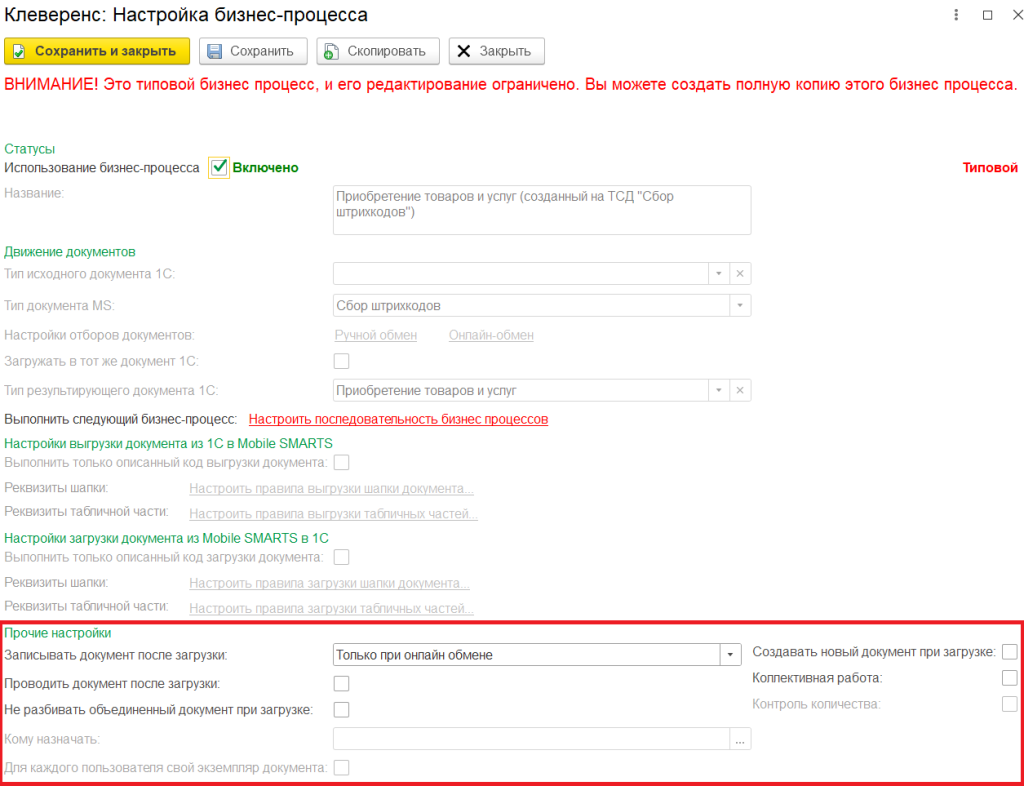The image size is (1024, 786).
Task: Clear 'Тип исходного документа 1С' with its X icon
Action: coord(740,274)
